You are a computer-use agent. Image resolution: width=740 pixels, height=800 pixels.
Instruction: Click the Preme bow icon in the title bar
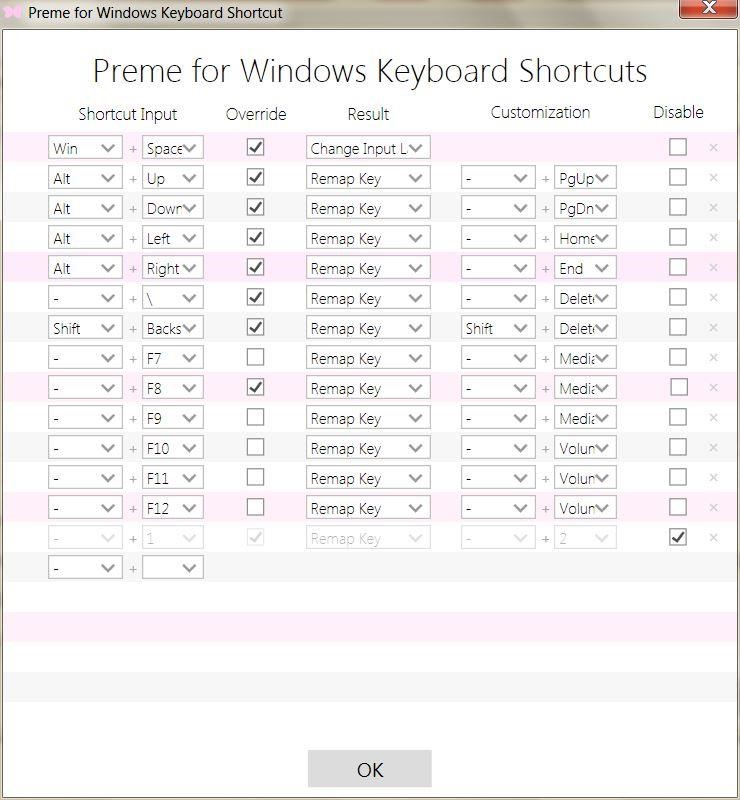(13, 11)
